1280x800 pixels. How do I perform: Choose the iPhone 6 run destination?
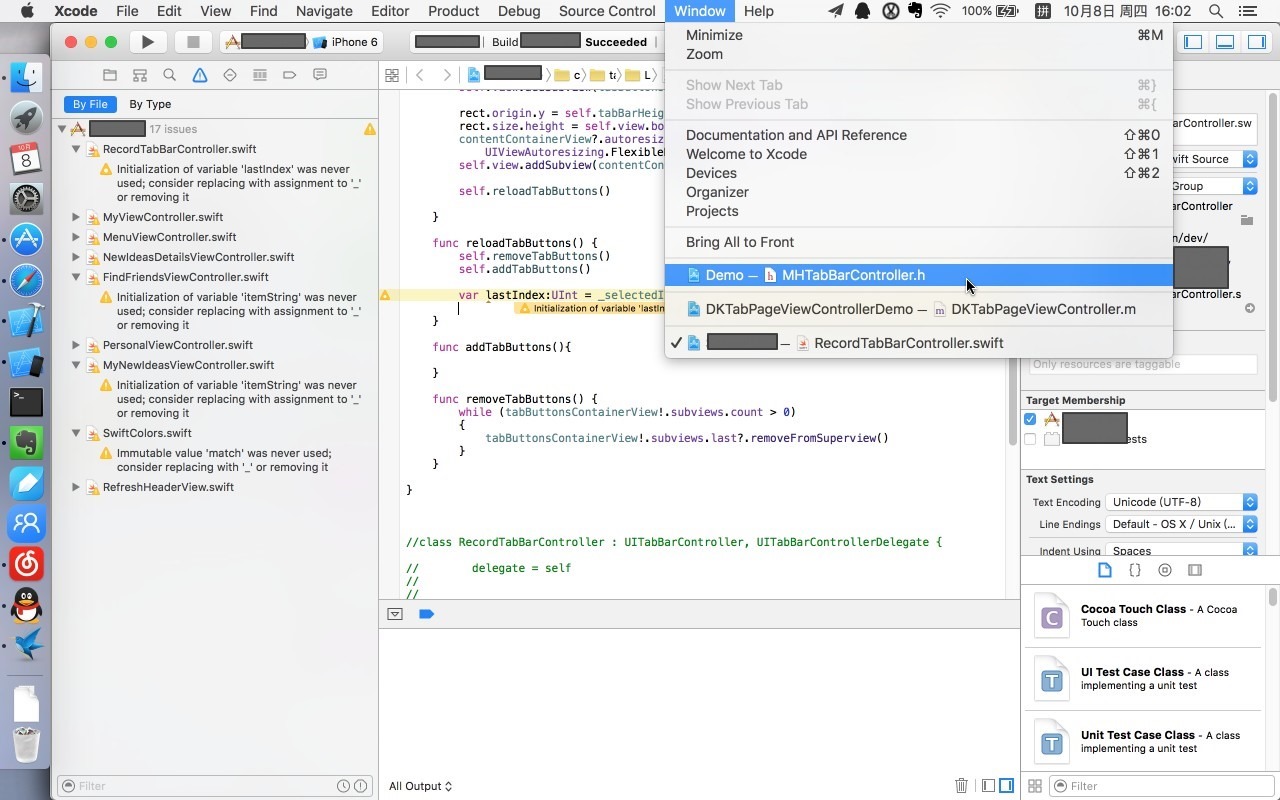click(346, 42)
